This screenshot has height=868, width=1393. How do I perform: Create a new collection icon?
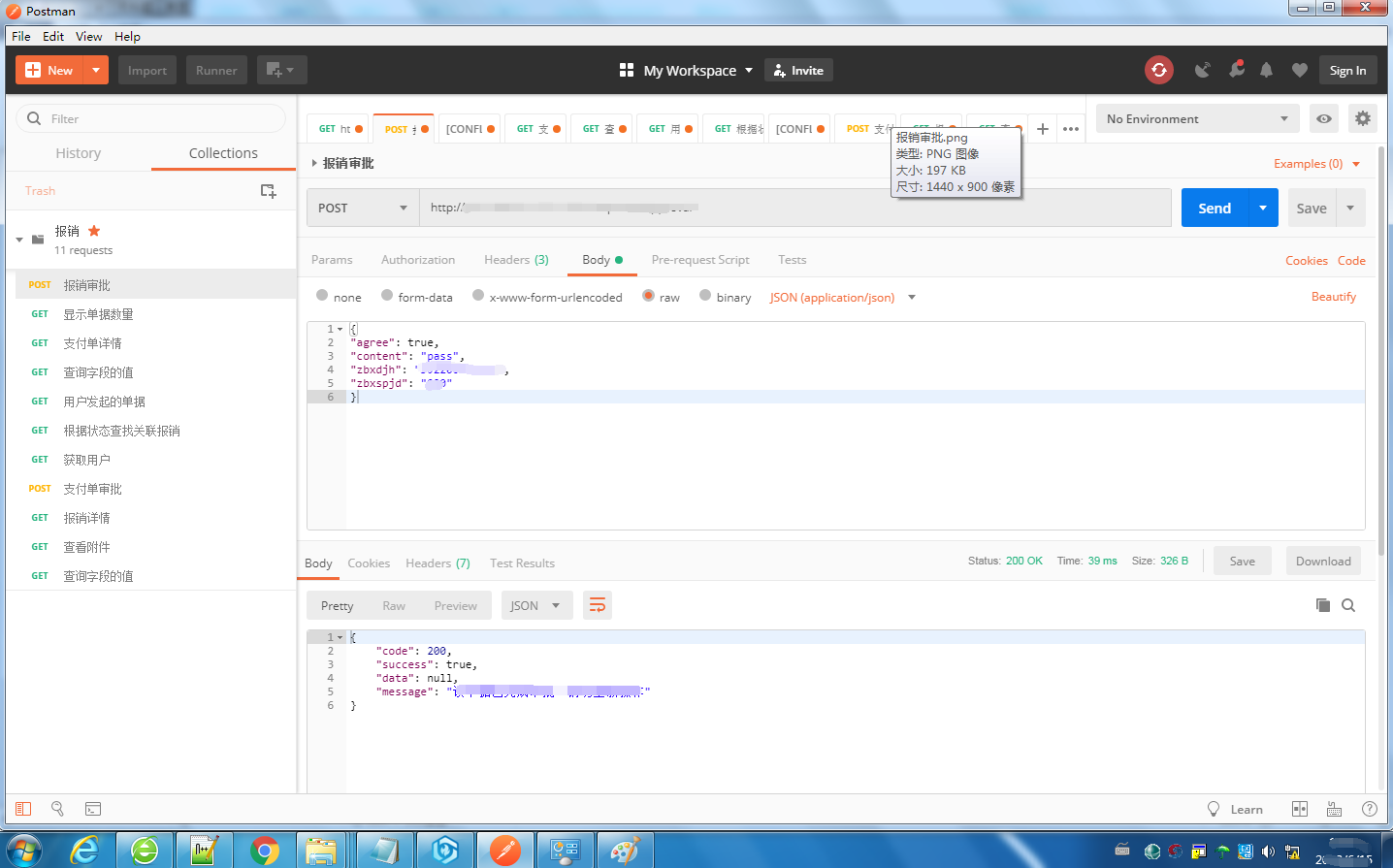269,191
